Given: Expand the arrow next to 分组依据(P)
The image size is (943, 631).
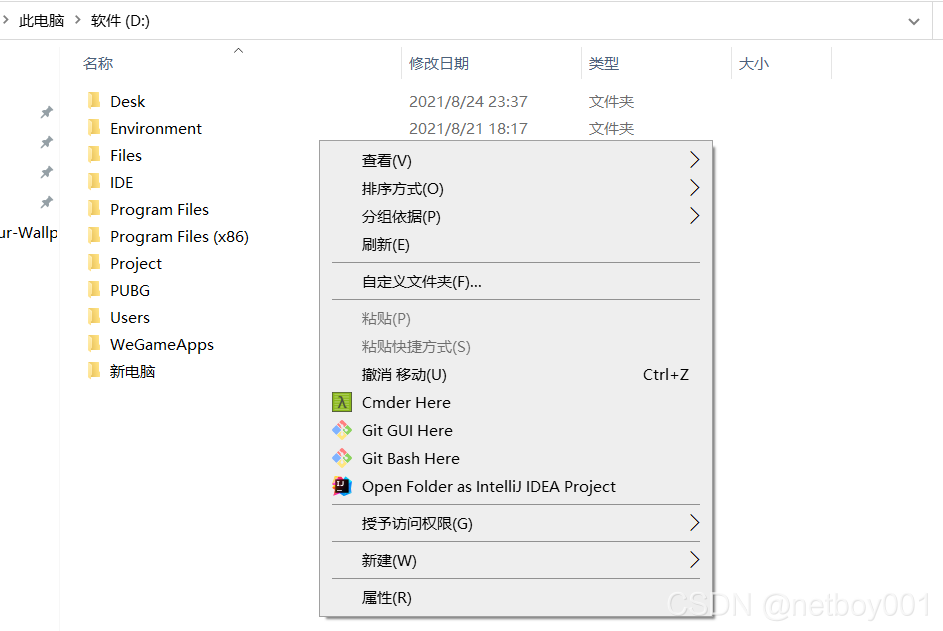Looking at the screenshot, I should [x=695, y=216].
